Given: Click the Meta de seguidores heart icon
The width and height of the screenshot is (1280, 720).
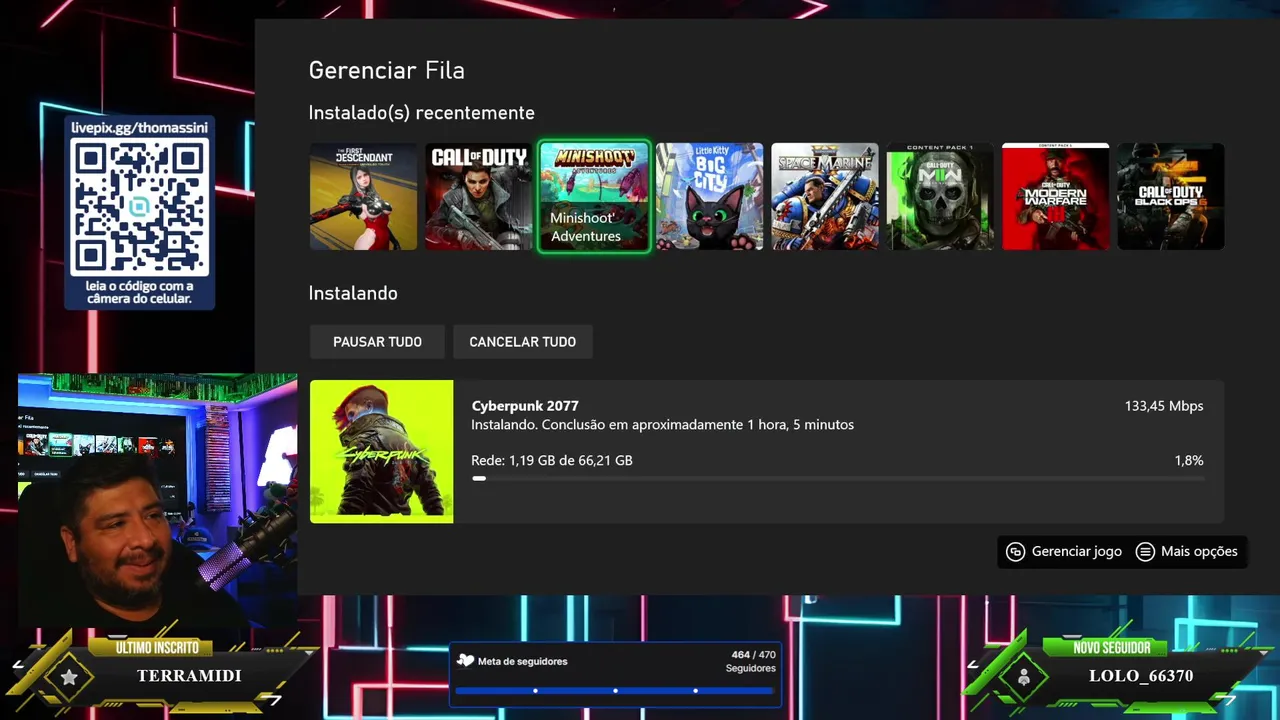Looking at the screenshot, I should click(465, 660).
